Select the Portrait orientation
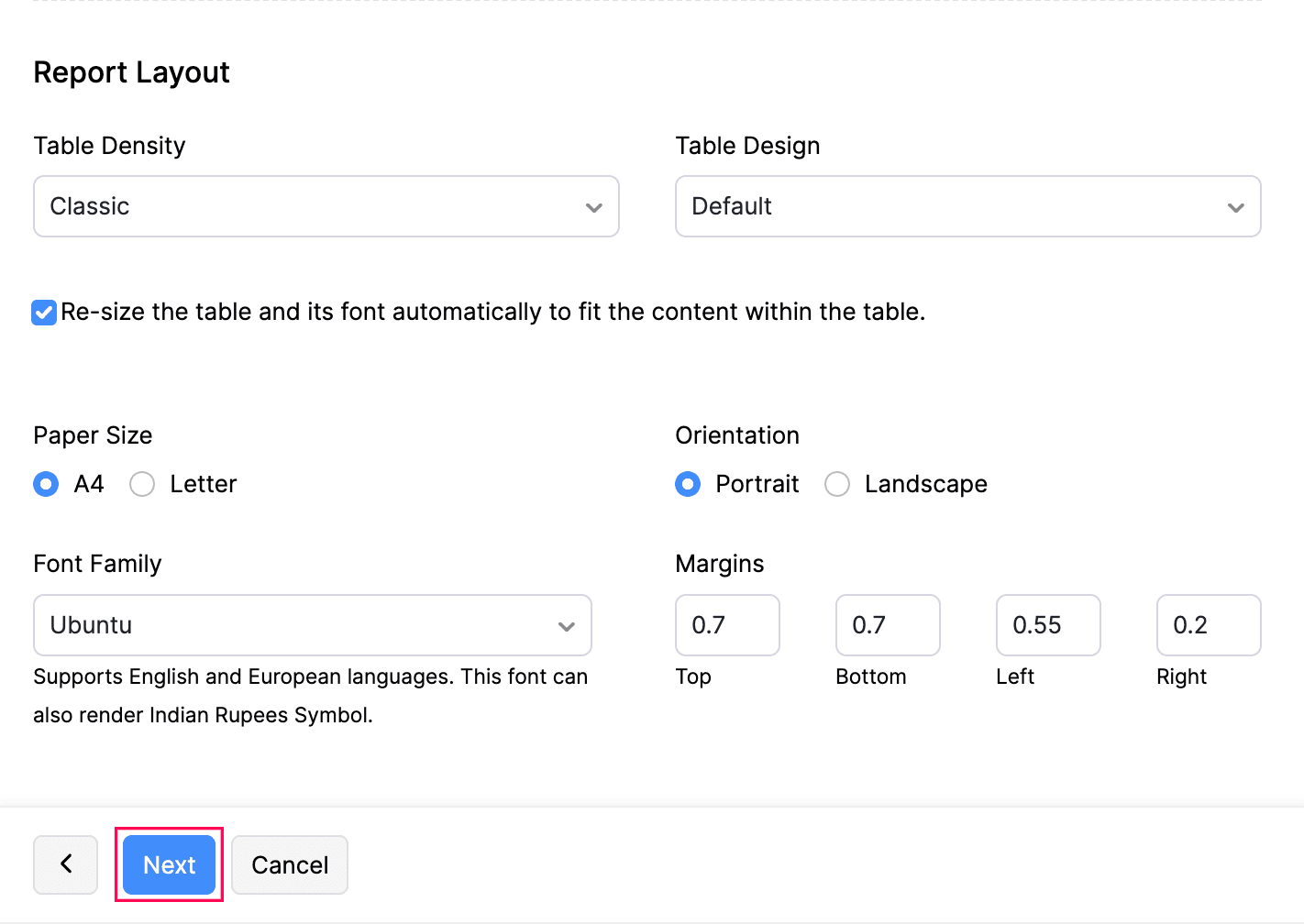This screenshot has width=1304, height=924. click(x=688, y=484)
